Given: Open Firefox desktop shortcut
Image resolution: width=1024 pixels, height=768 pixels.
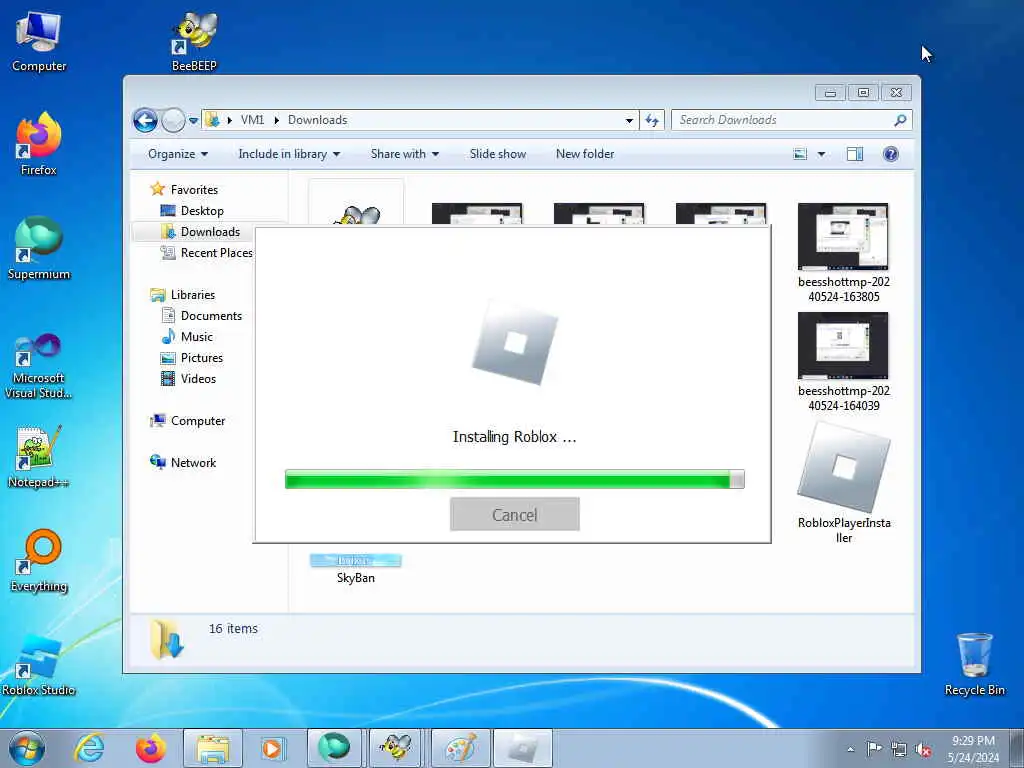Looking at the screenshot, I should coord(39,144).
